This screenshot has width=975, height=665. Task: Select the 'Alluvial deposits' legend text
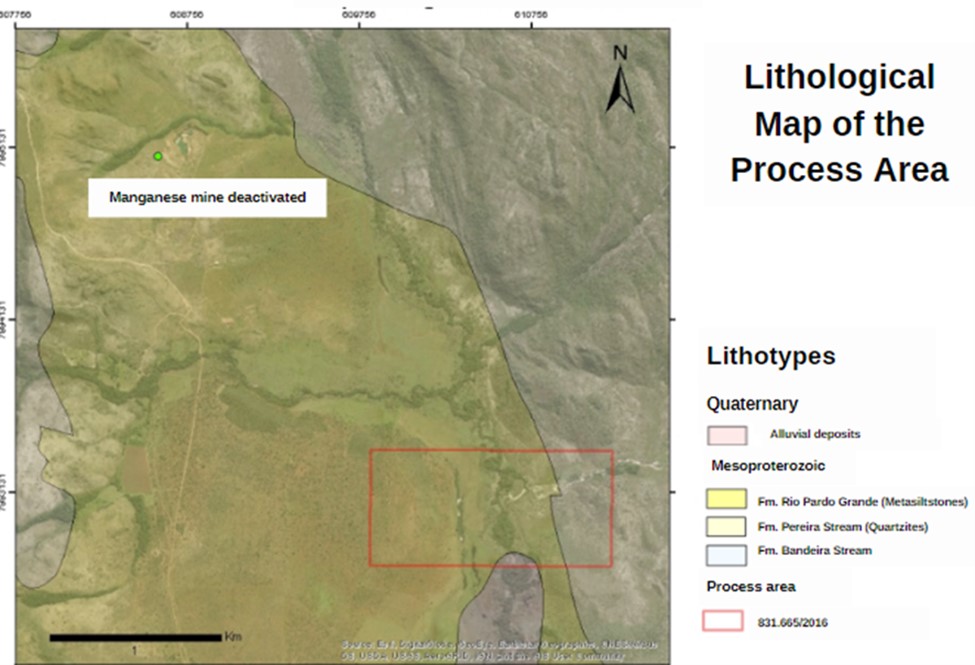coord(815,435)
